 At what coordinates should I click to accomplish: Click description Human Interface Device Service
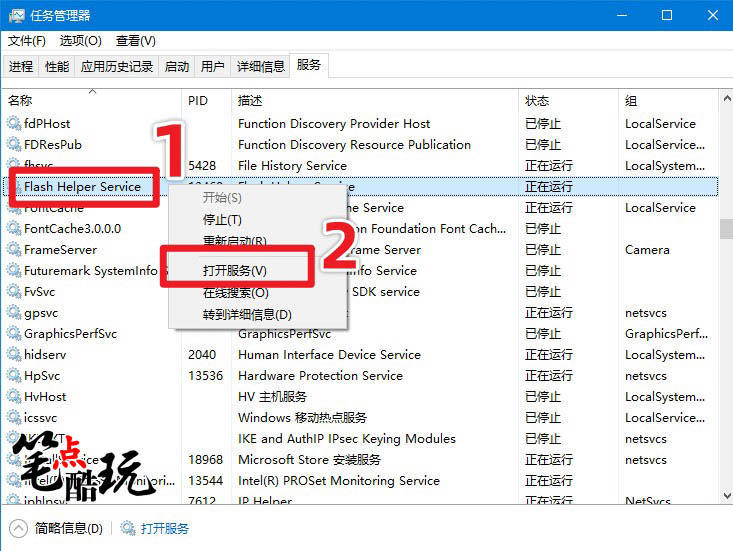coord(330,355)
